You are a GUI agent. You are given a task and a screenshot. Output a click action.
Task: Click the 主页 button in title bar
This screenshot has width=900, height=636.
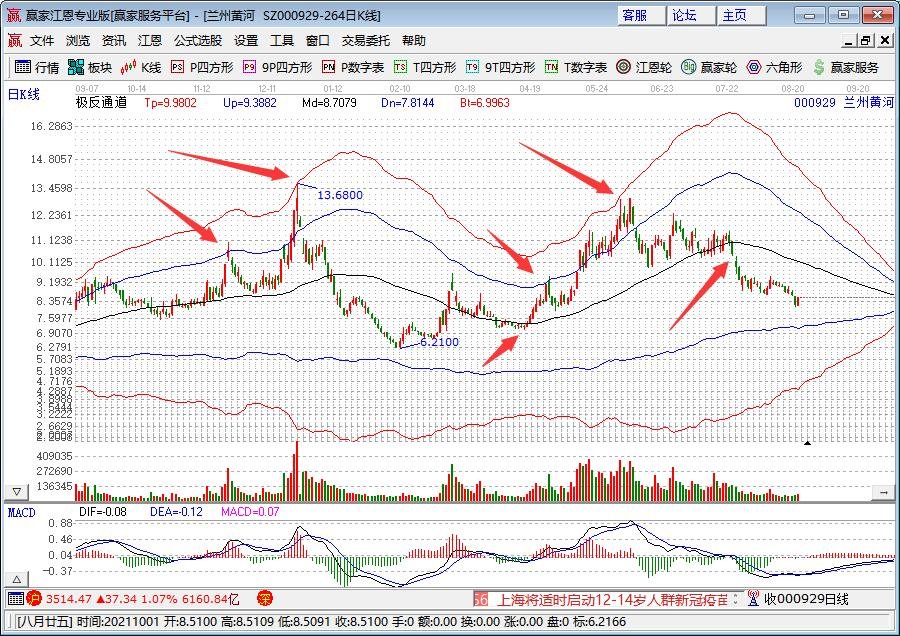[741, 15]
